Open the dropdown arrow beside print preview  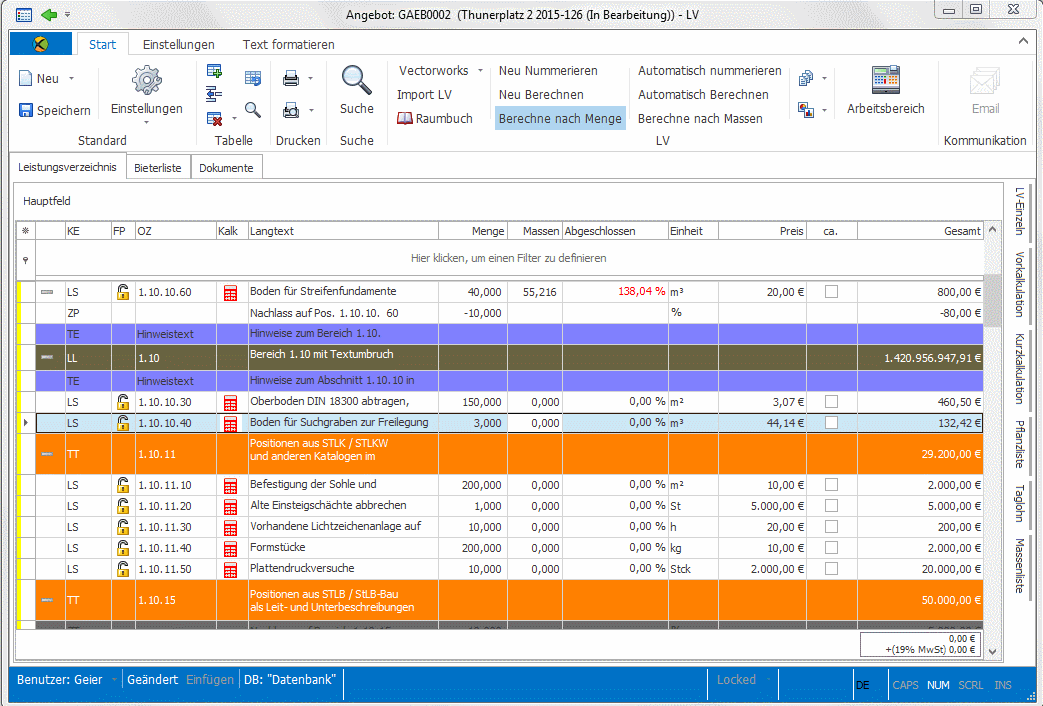311,110
